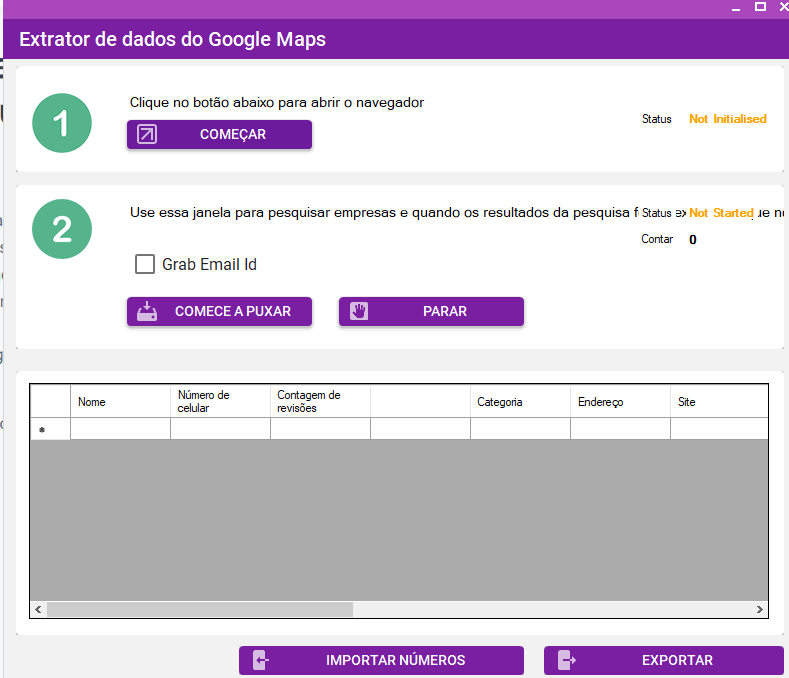Click the import arrow icon on IMPORTAR NÚMEROS

[261, 660]
